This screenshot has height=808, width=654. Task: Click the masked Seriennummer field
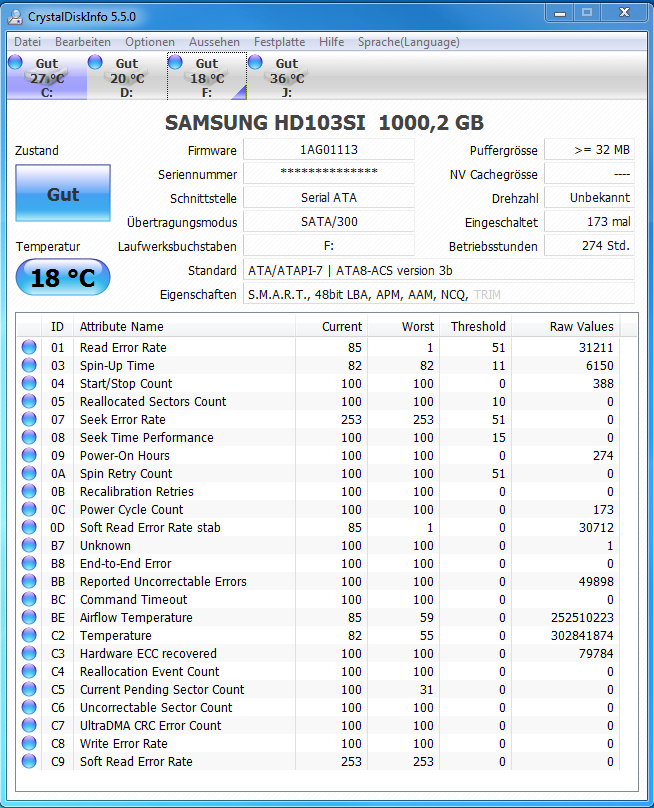pos(329,173)
